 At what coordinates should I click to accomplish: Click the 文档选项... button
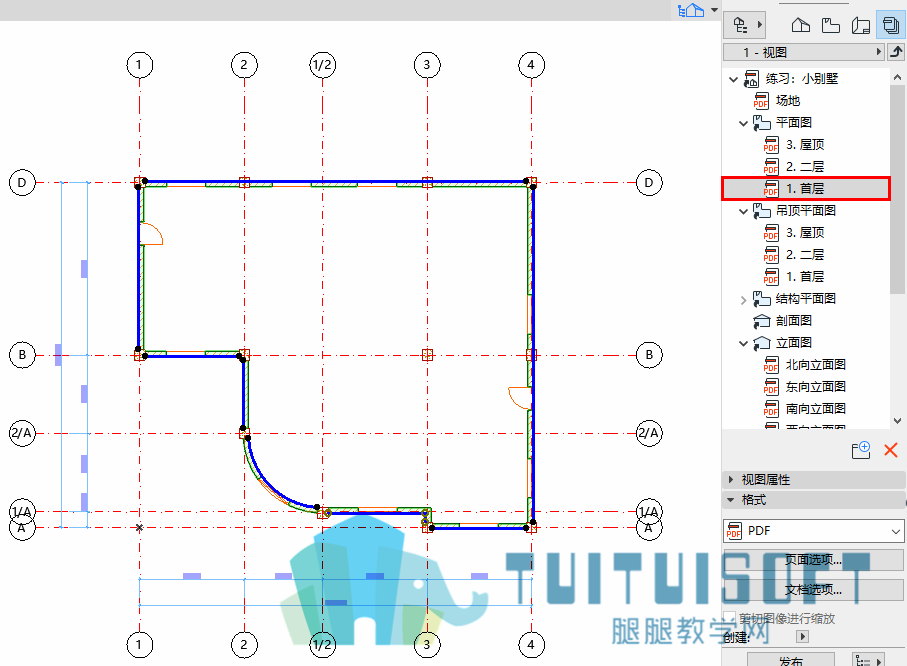pyautogui.click(x=813, y=590)
